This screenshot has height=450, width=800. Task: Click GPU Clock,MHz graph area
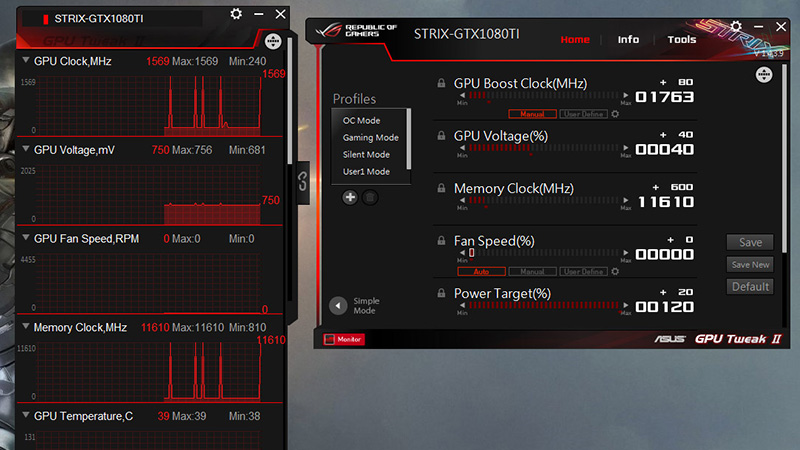click(149, 106)
